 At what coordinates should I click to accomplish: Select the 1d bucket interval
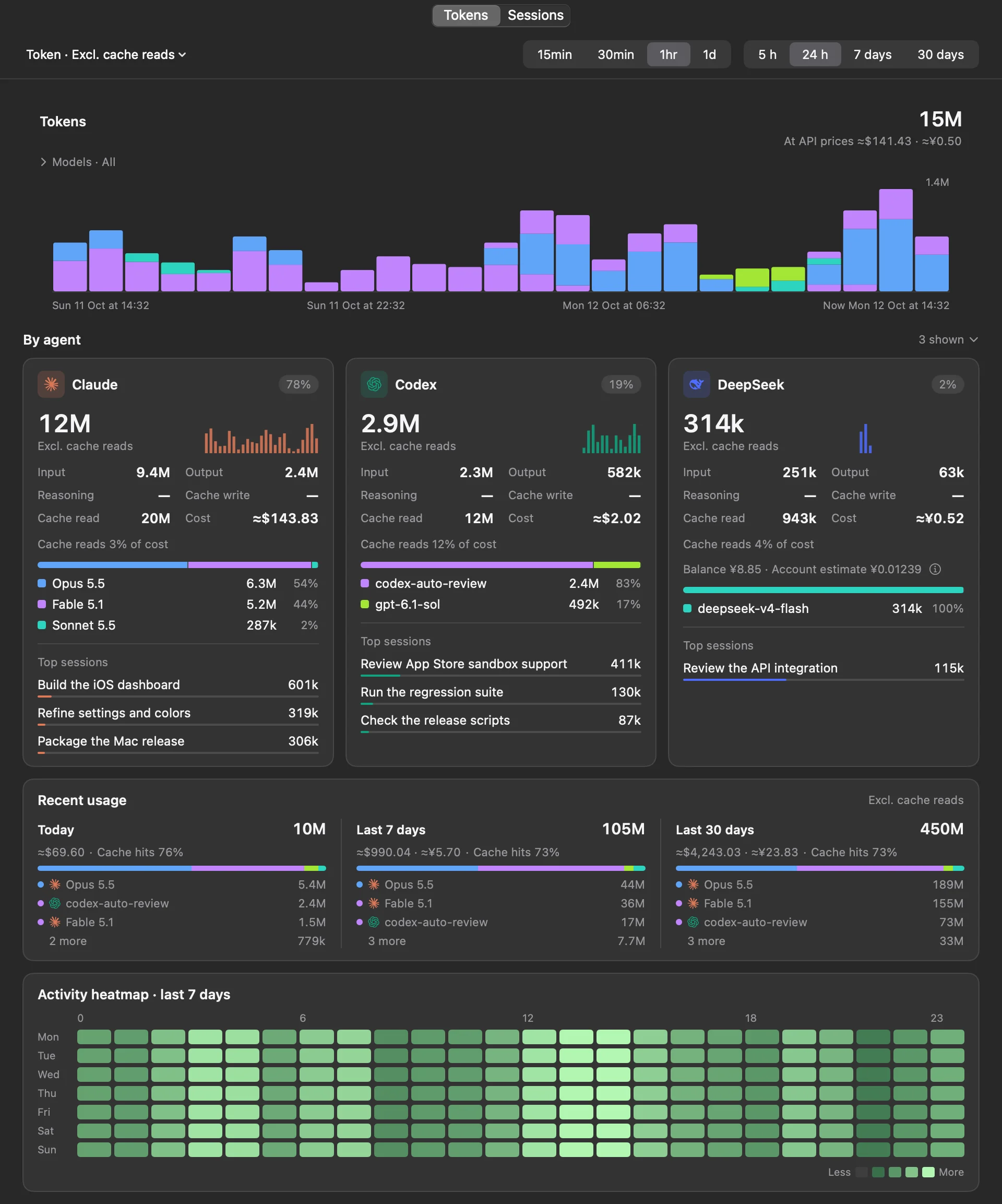point(709,54)
